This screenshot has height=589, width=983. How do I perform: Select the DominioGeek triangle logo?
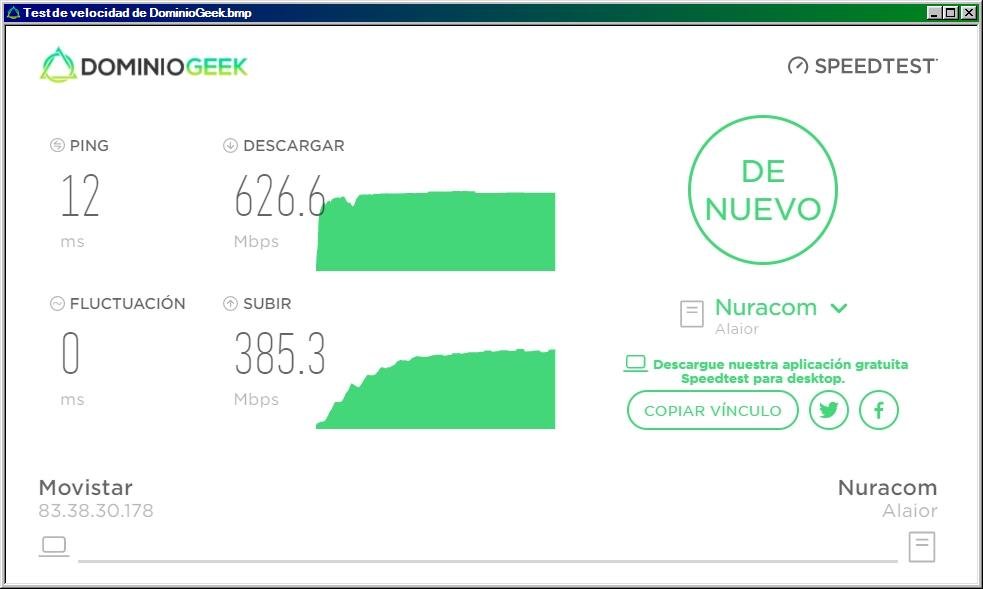click(x=57, y=66)
